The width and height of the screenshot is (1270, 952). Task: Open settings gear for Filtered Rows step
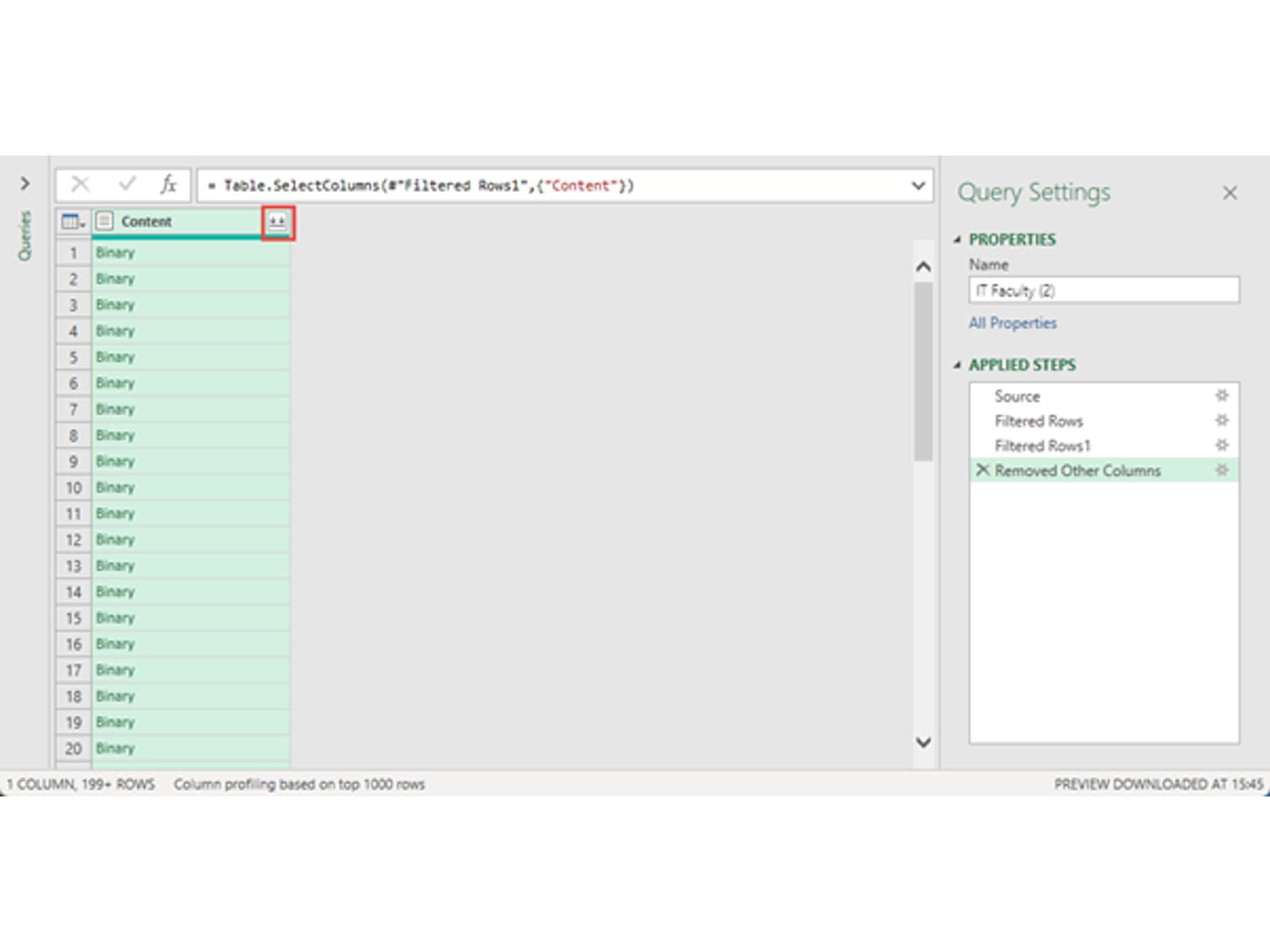pos(1222,420)
